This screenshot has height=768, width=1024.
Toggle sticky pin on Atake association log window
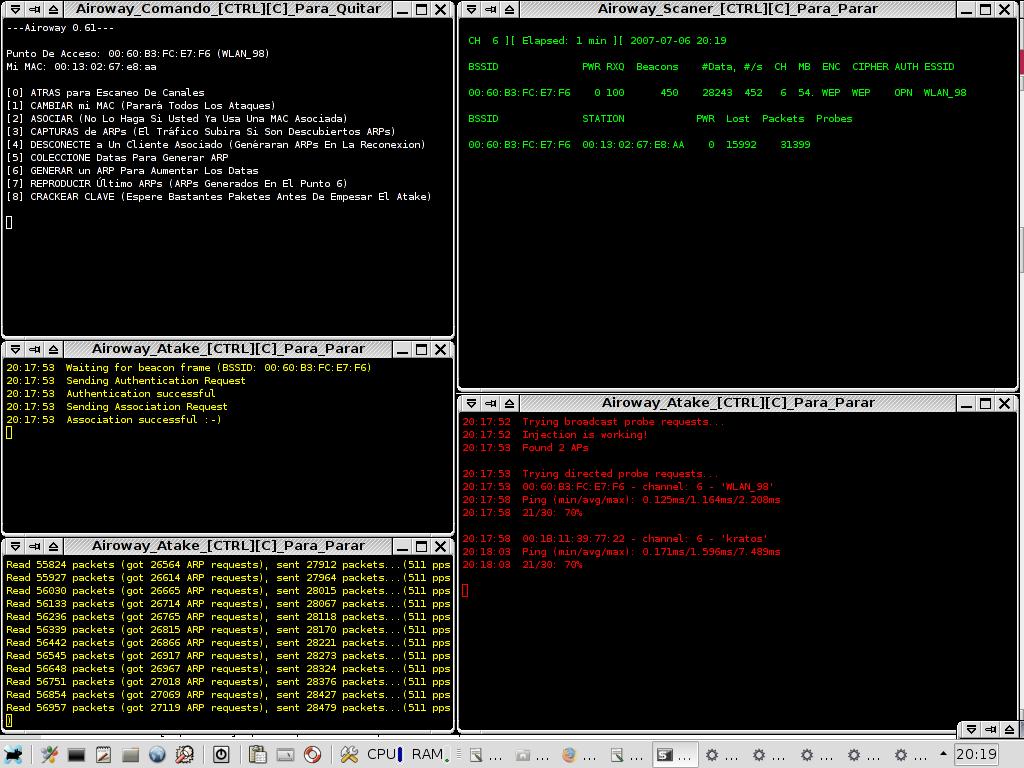35,349
